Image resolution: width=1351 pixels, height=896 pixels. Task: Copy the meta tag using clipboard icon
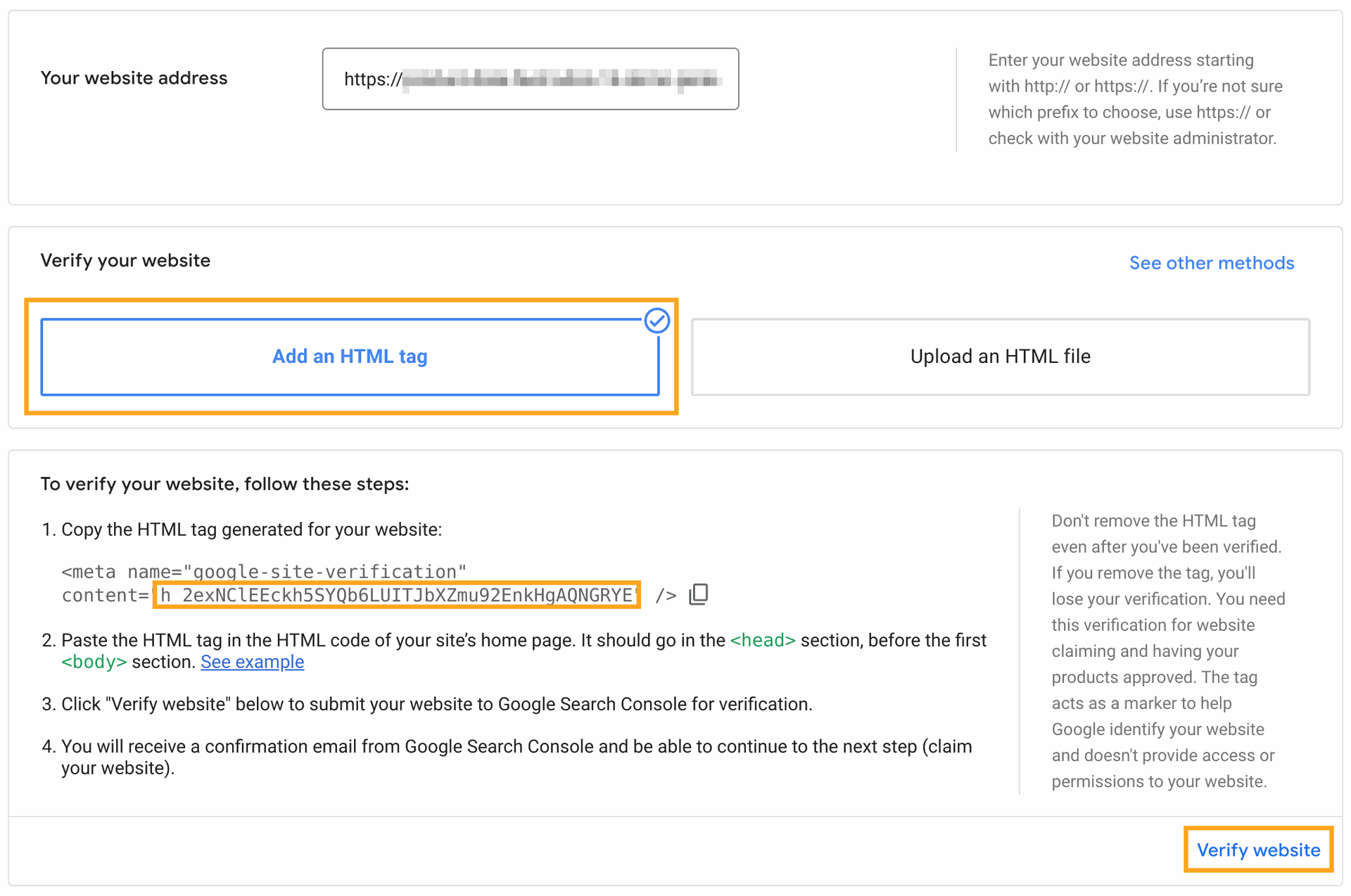(698, 594)
